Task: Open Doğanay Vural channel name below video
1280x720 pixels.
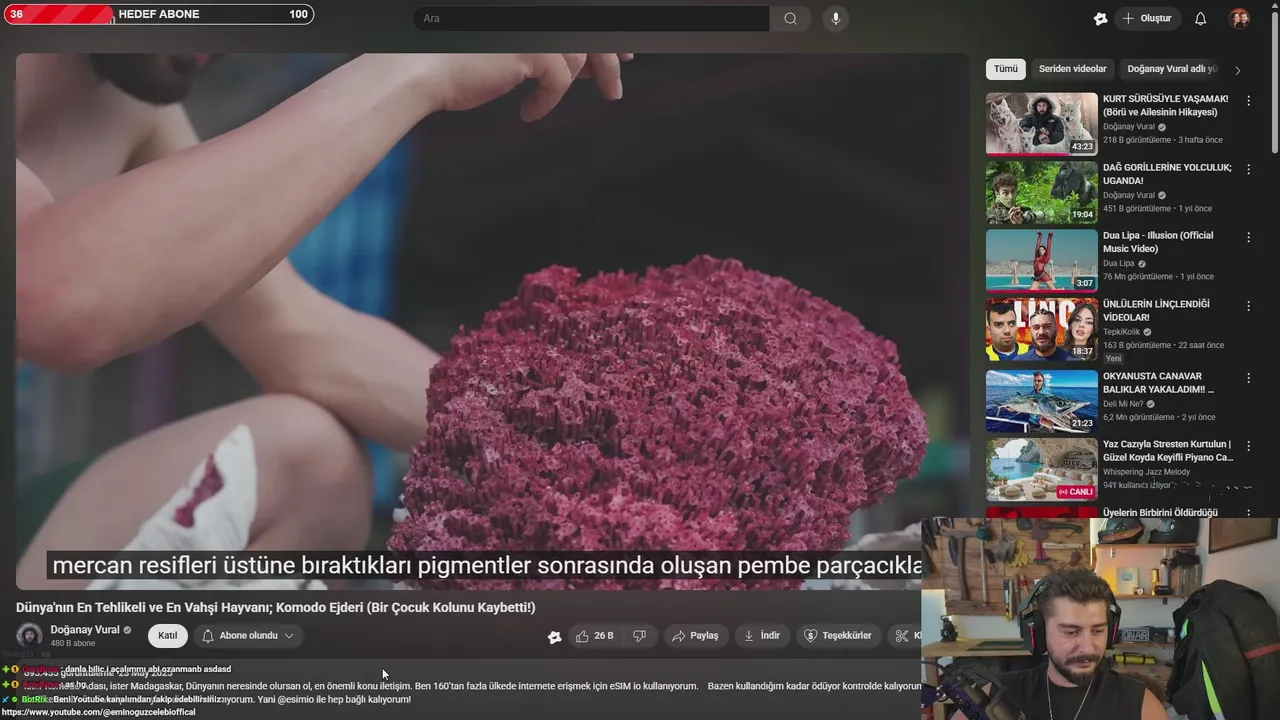Action: point(85,630)
